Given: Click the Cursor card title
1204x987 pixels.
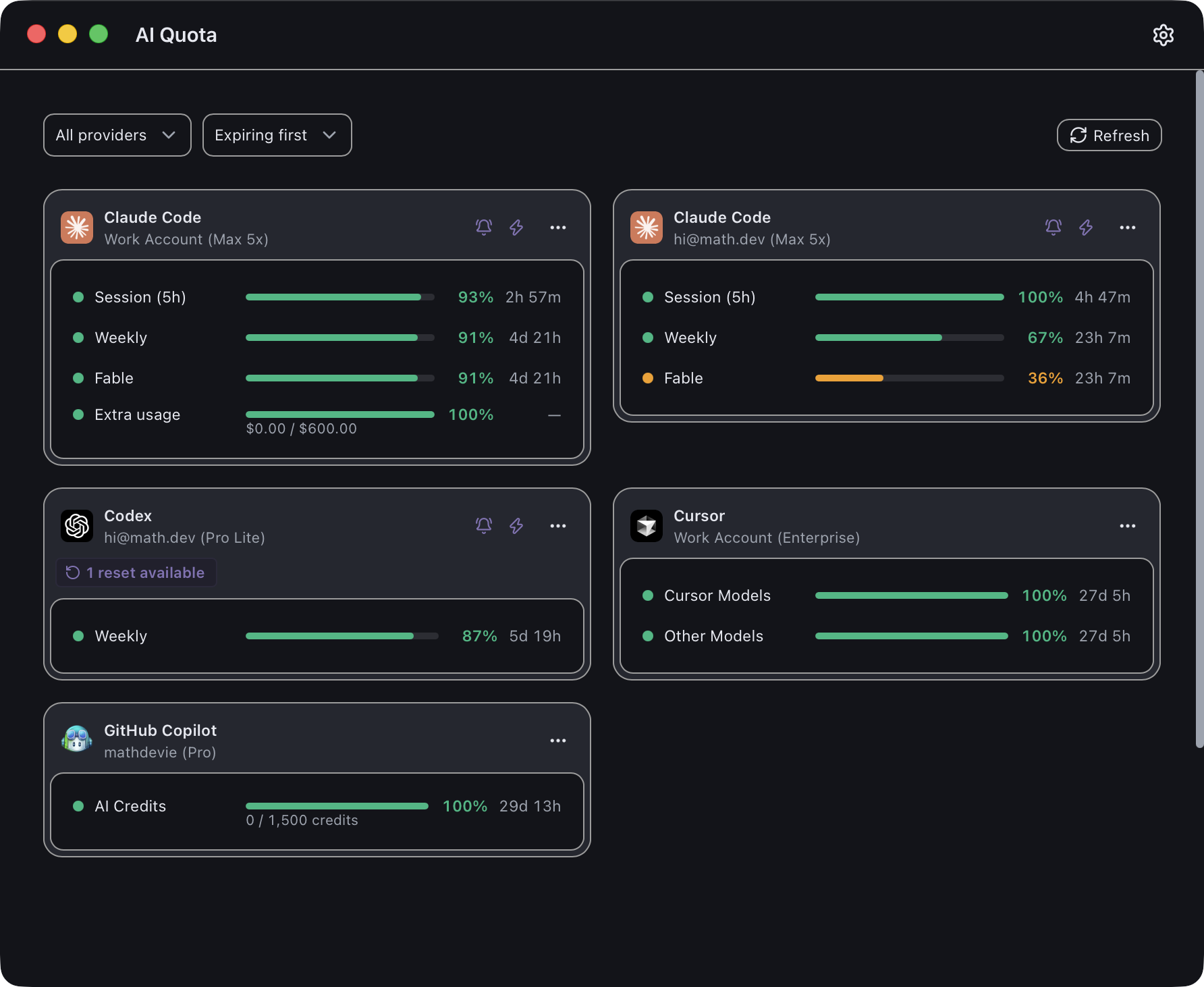Looking at the screenshot, I should coord(699,516).
